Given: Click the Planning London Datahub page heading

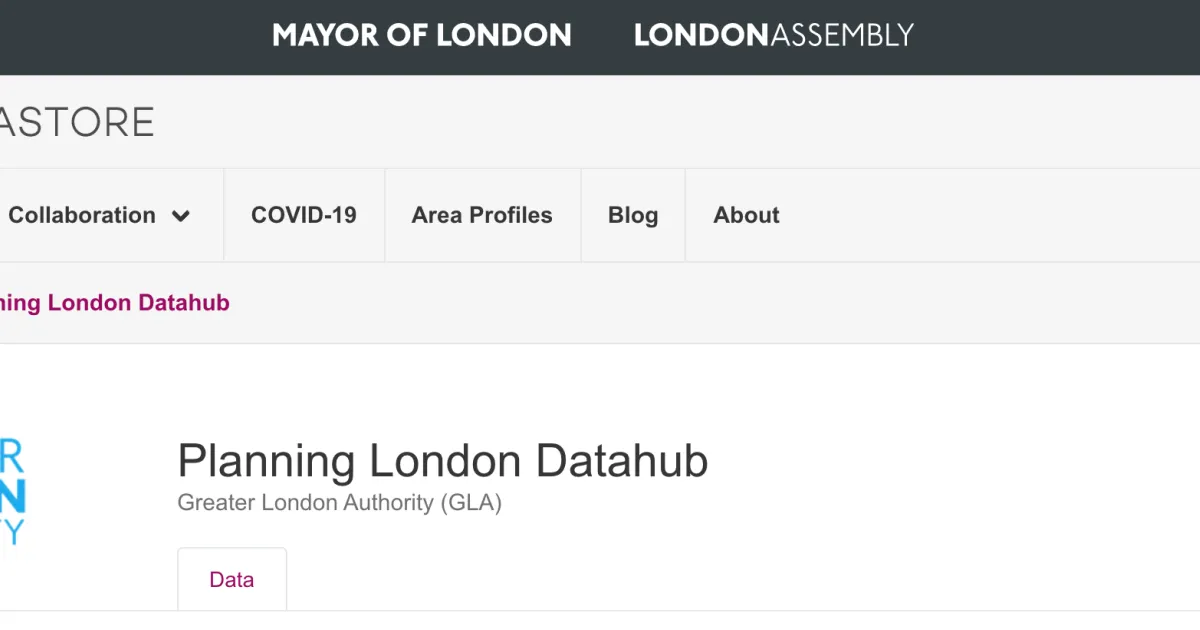Looking at the screenshot, I should tap(442, 461).
